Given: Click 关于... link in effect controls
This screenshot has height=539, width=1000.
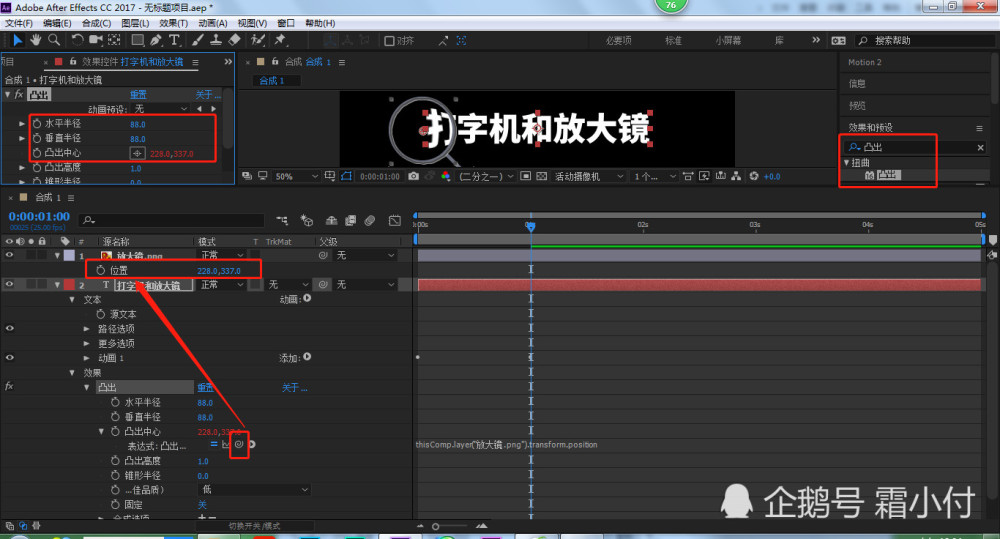Looking at the screenshot, I should 208,94.
